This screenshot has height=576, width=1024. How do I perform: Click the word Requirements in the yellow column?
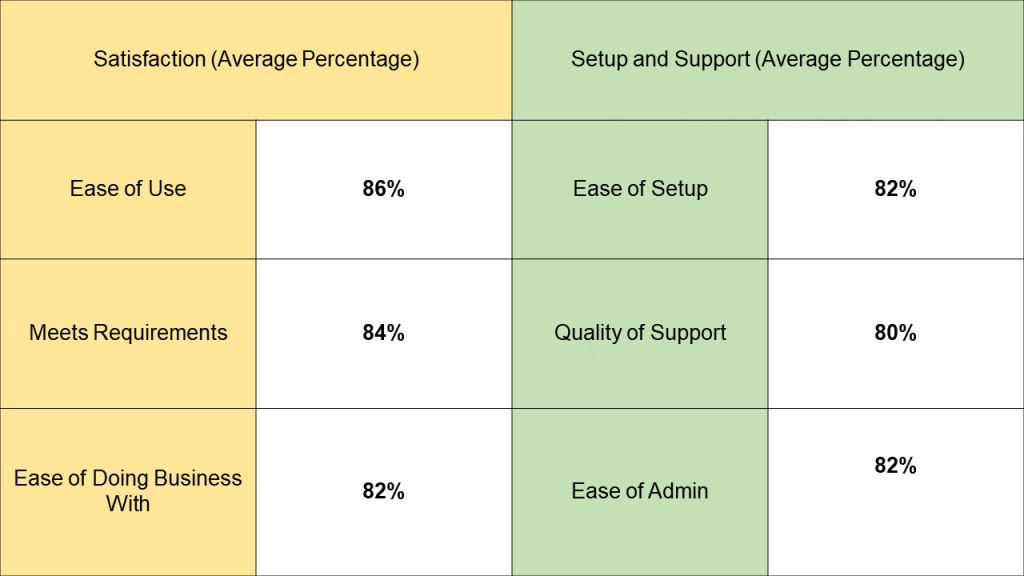(160, 333)
